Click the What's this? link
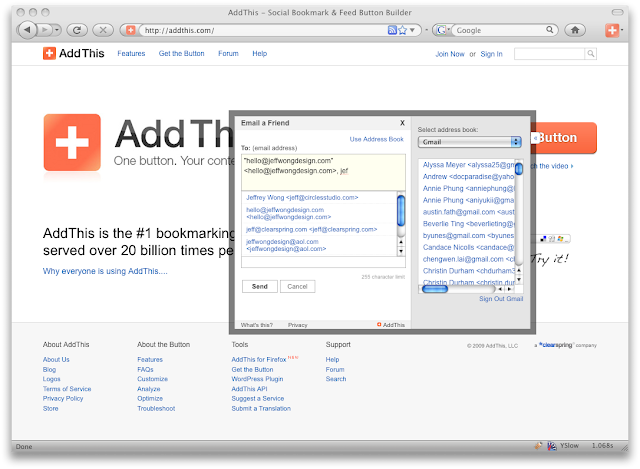 tap(256, 325)
